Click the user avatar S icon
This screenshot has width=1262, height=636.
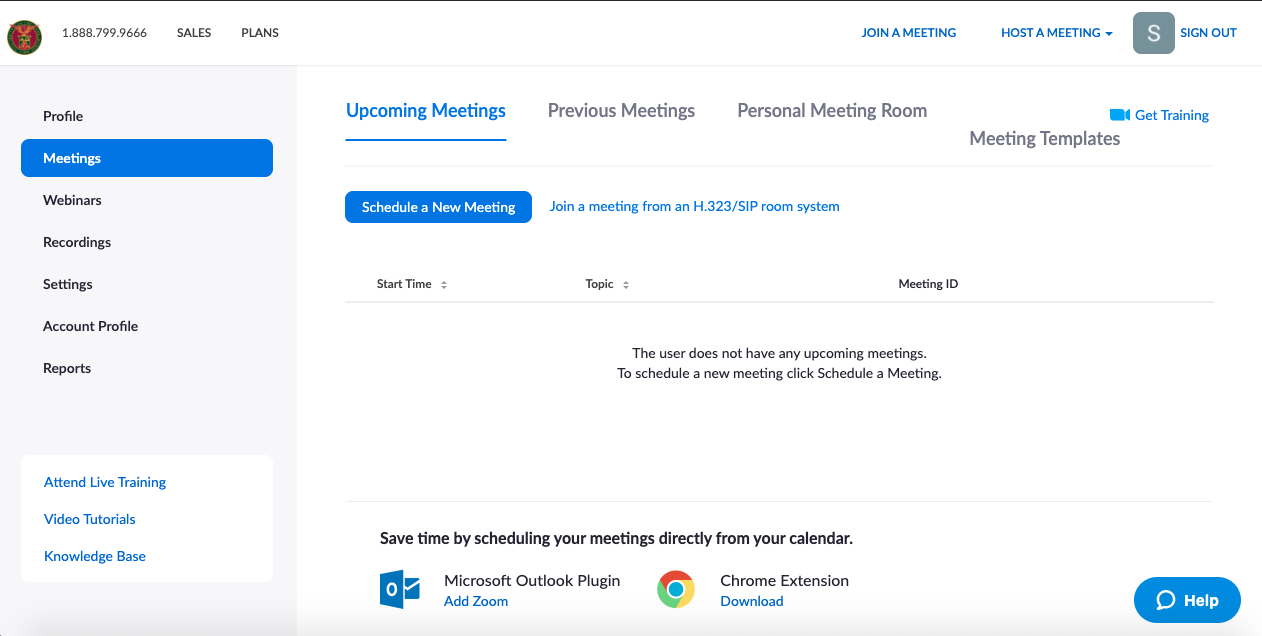(x=1153, y=33)
